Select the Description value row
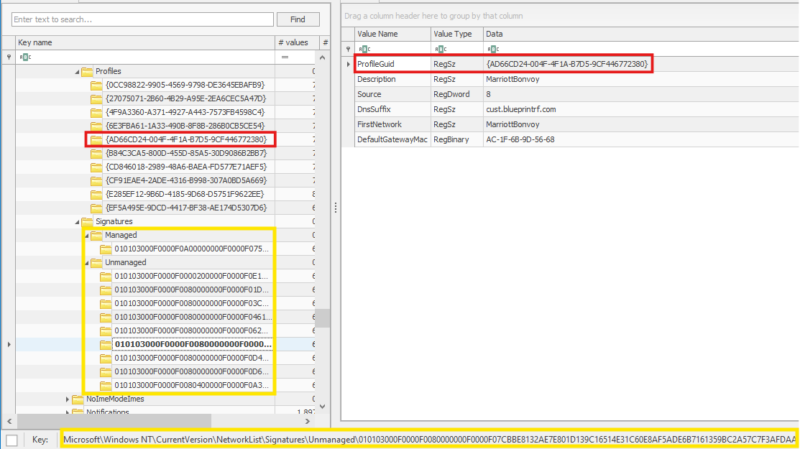Screen dimensions: 800x449 [x=381, y=79]
